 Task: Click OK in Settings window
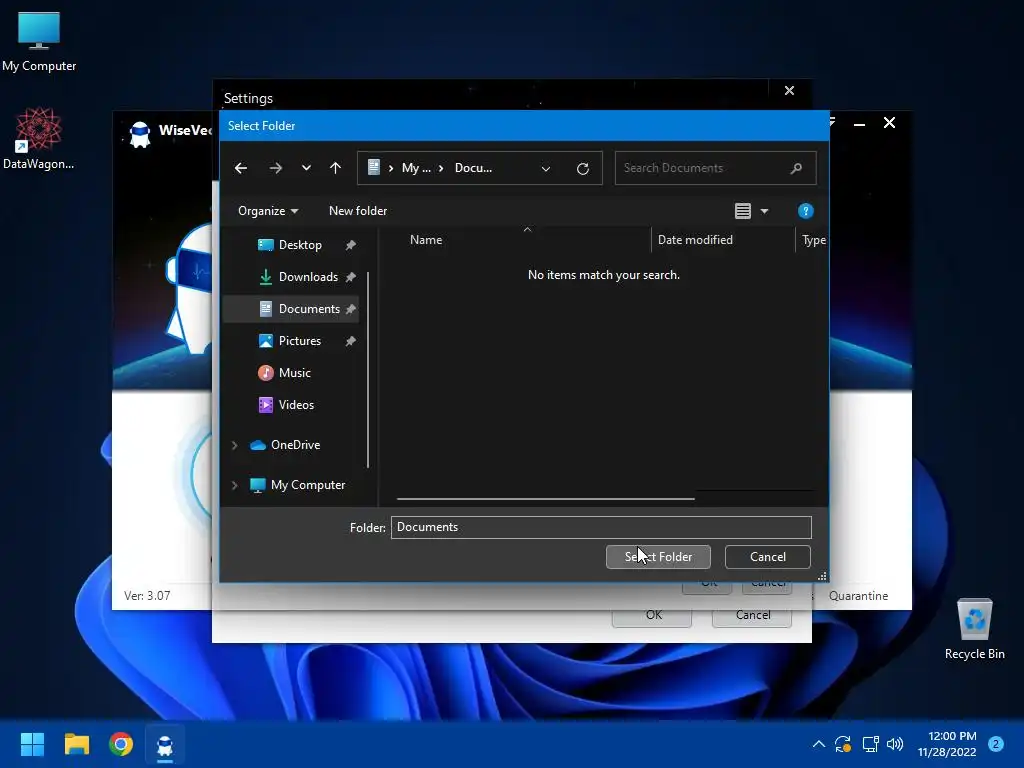coord(652,615)
